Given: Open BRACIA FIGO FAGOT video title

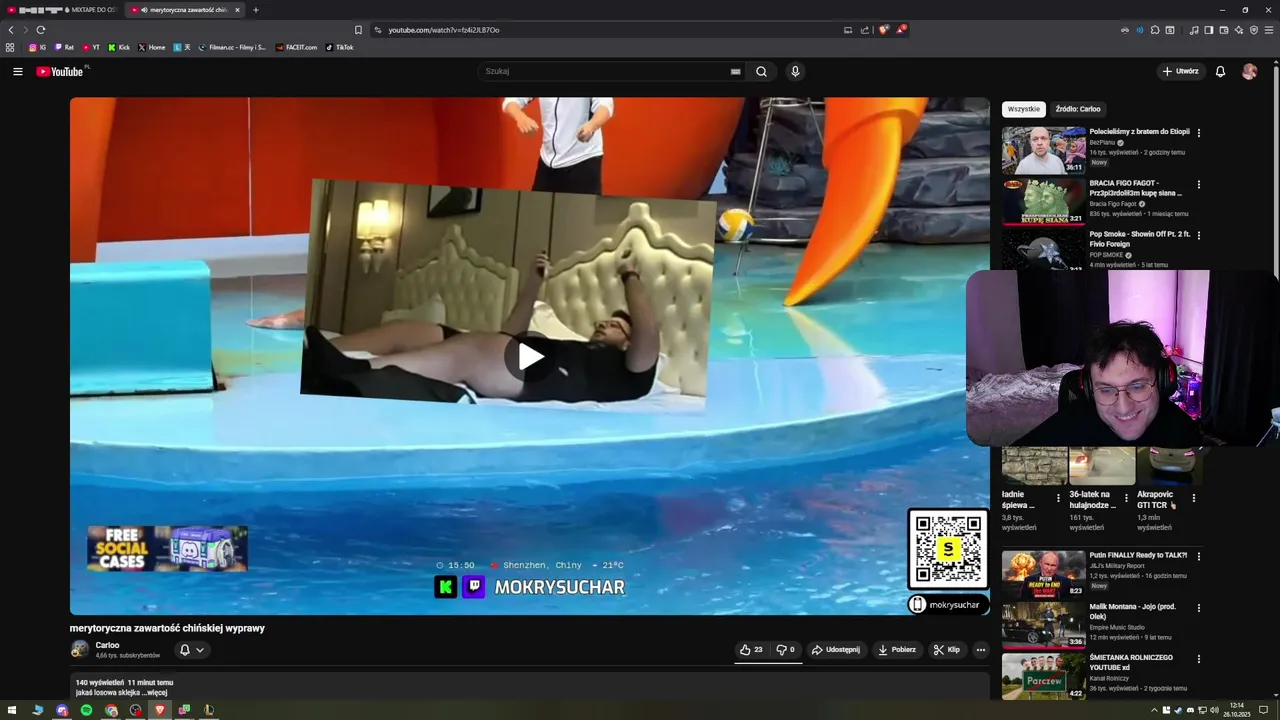Looking at the screenshot, I should 1136,188.
